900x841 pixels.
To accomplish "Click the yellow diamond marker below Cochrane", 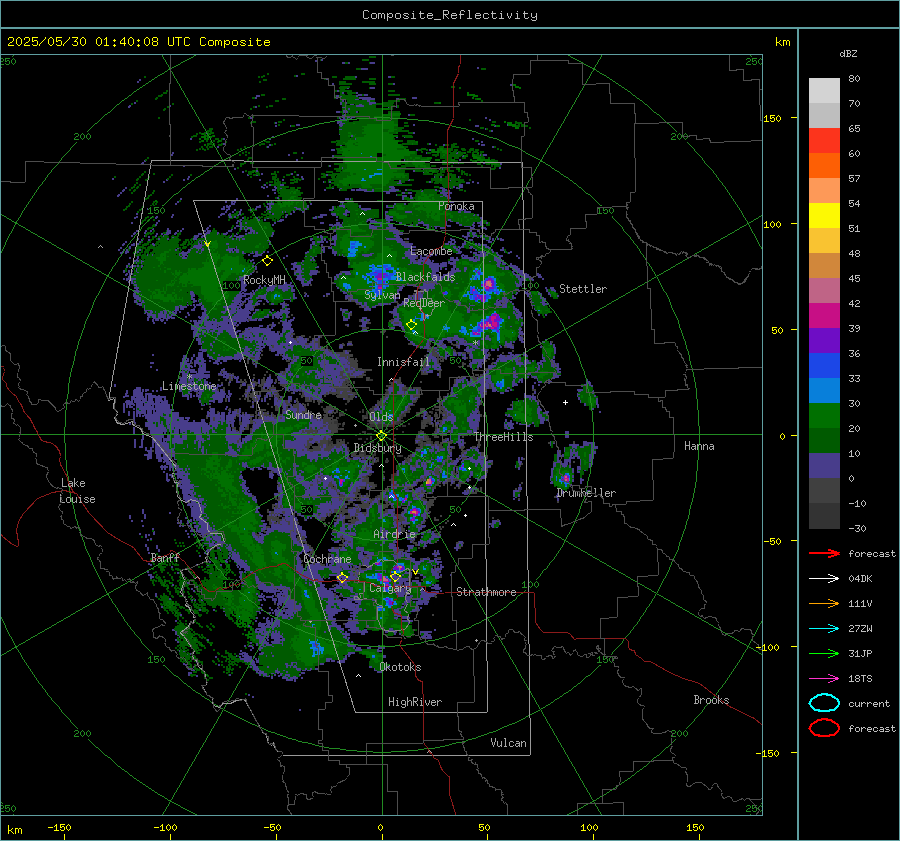I will click(342, 578).
